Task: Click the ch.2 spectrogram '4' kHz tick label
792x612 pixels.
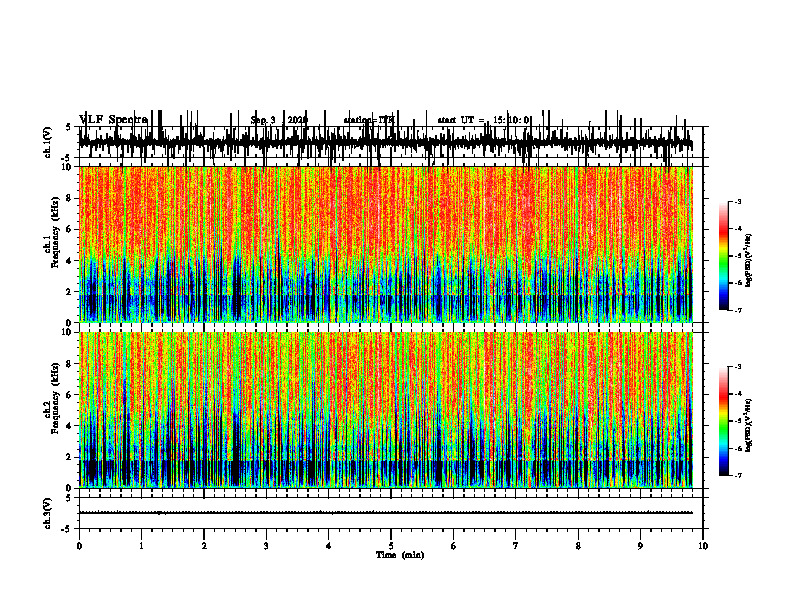Action: point(70,426)
